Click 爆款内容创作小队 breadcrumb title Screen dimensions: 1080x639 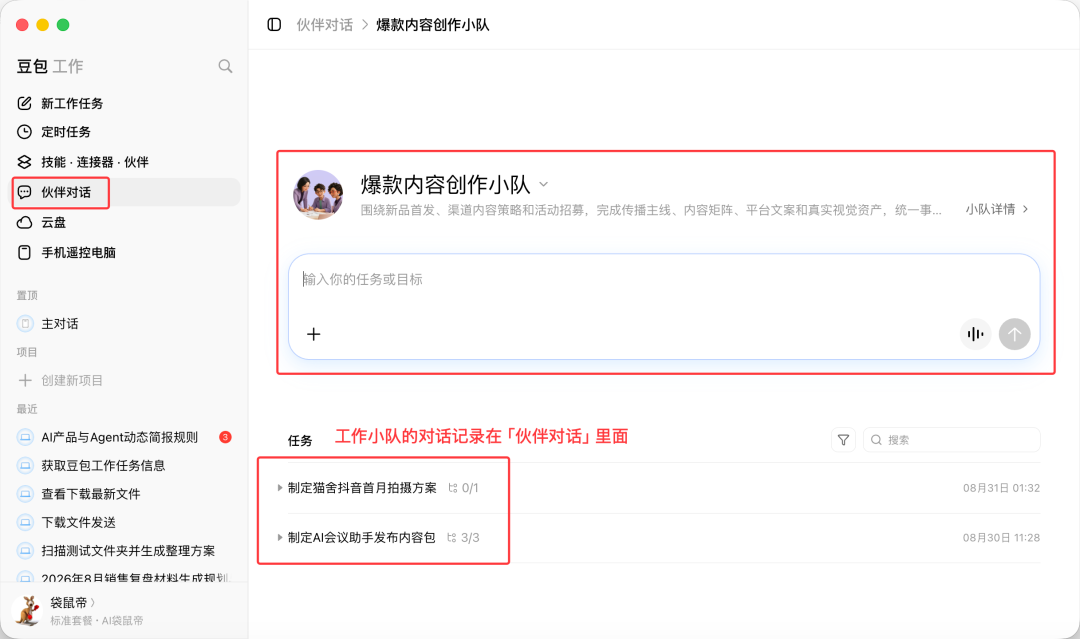(x=433, y=25)
